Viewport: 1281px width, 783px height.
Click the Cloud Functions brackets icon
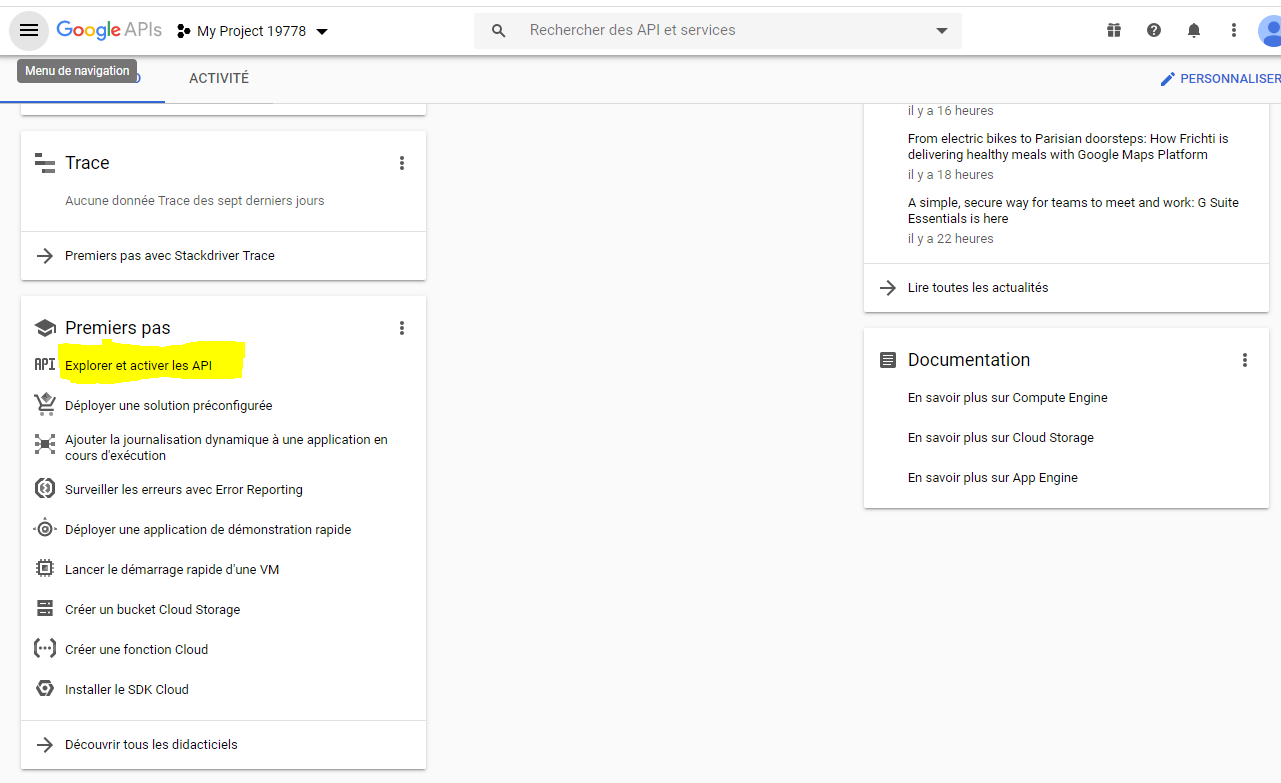click(44, 649)
